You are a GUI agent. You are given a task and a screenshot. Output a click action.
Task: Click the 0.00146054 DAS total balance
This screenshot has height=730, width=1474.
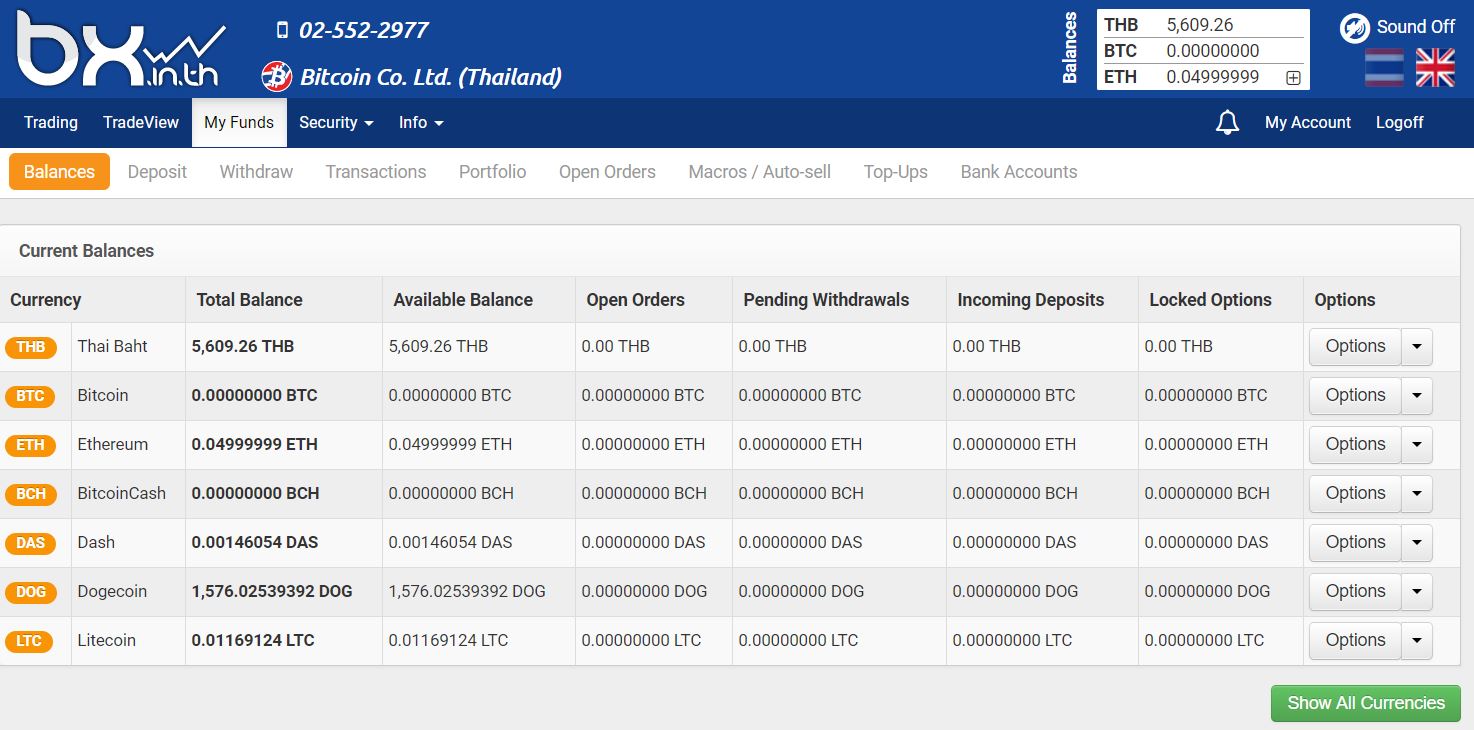(255, 543)
